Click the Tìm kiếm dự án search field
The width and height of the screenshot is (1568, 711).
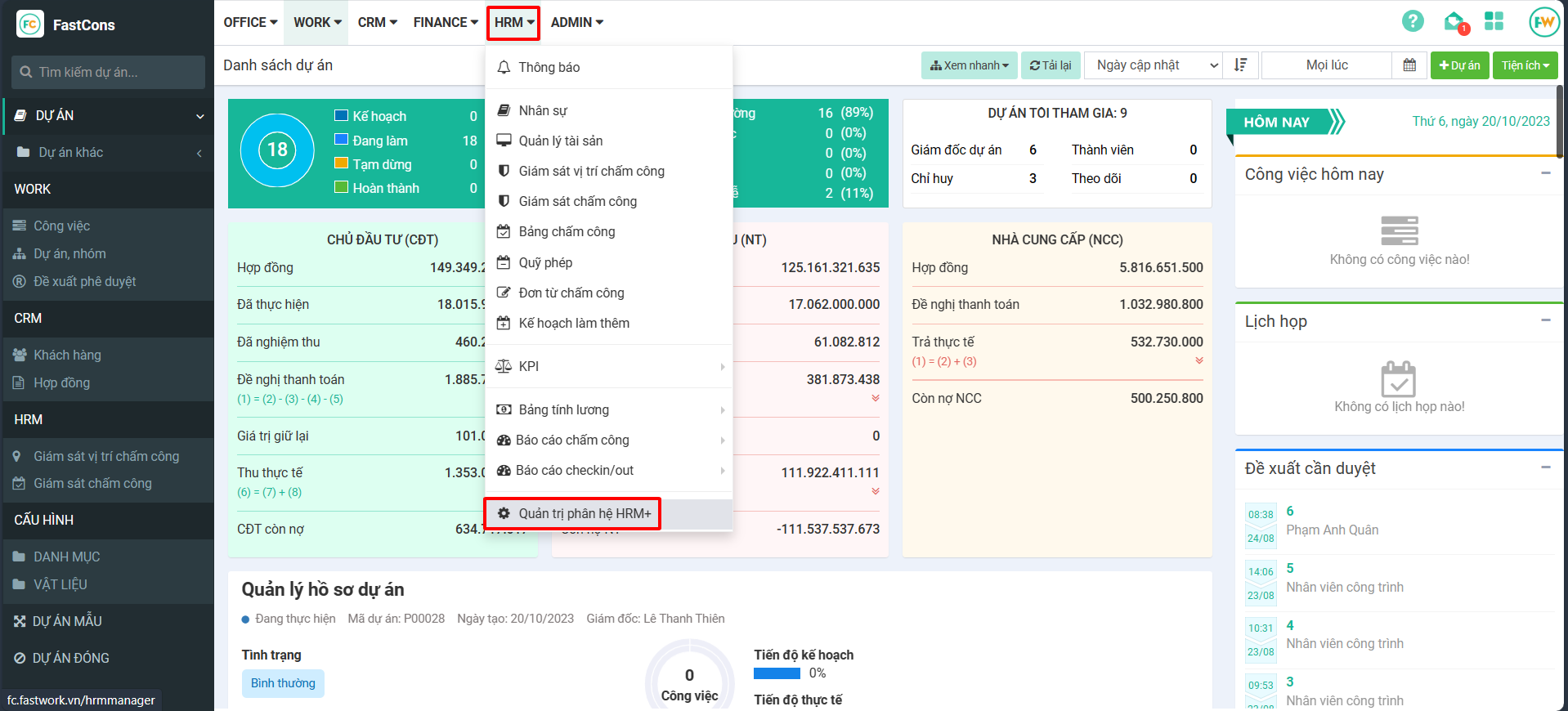coord(109,72)
